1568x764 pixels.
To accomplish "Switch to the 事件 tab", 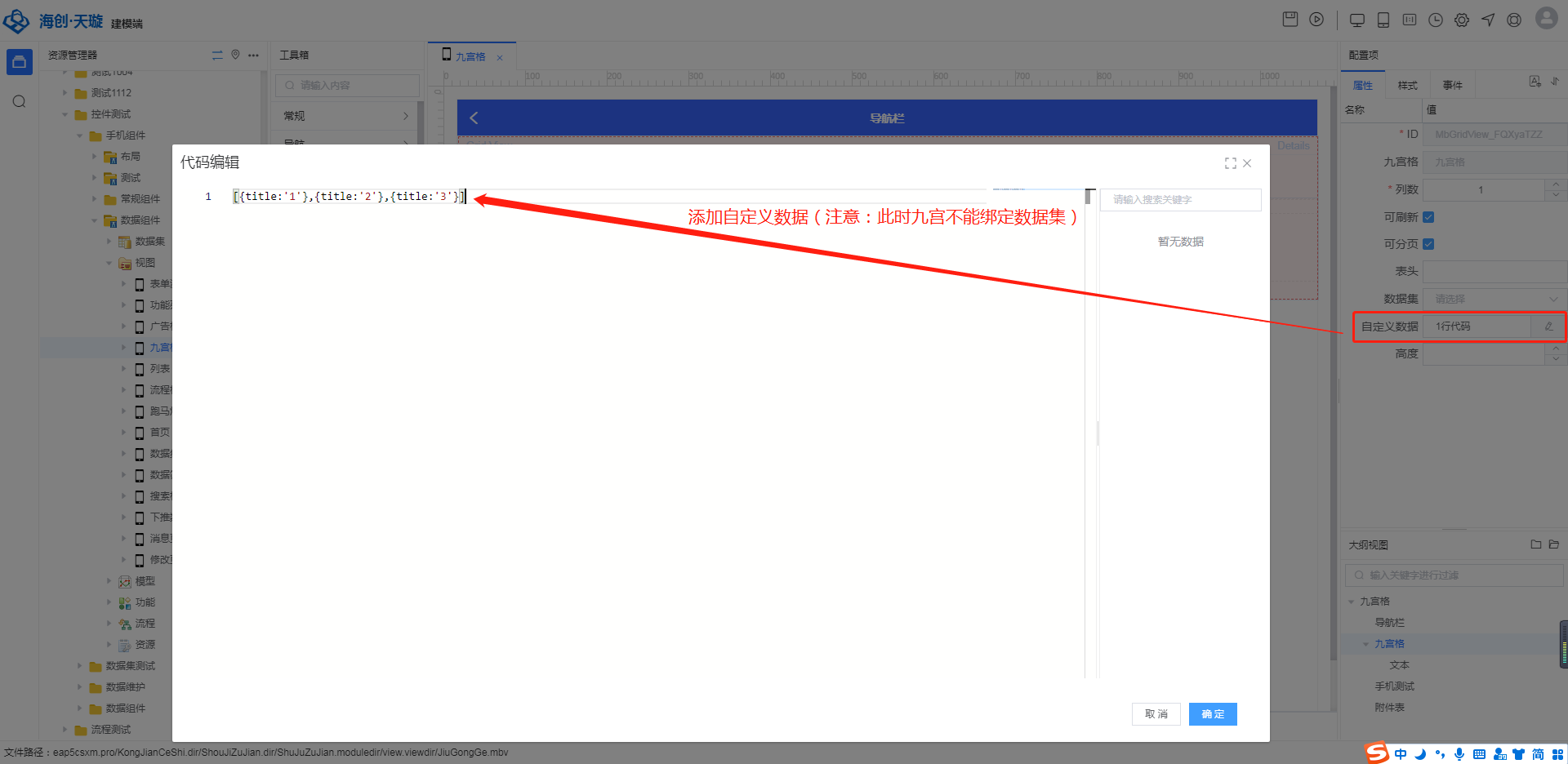I will [1452, 86].
